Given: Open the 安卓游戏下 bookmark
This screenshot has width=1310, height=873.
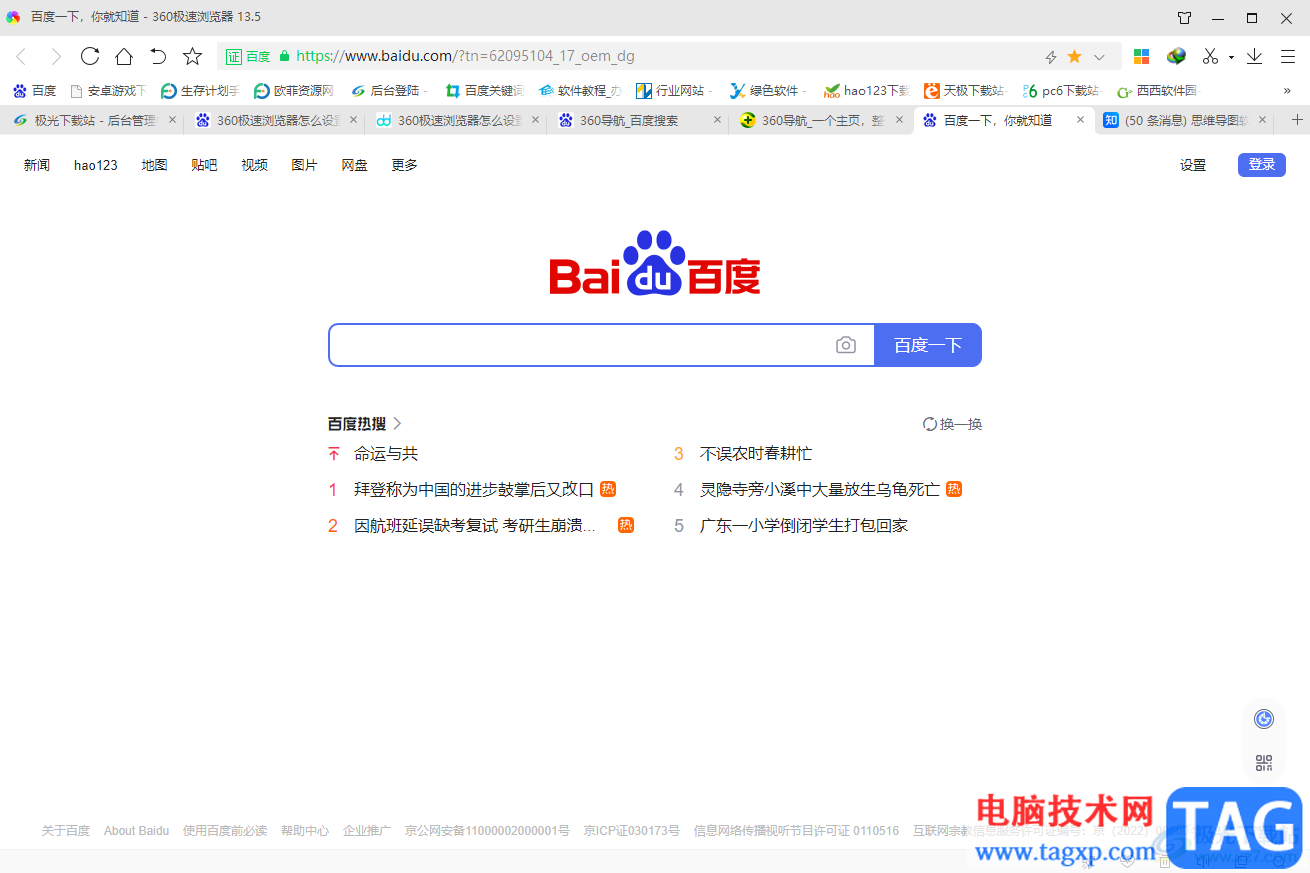Looking at the screenshot, I should click(108, 91).
